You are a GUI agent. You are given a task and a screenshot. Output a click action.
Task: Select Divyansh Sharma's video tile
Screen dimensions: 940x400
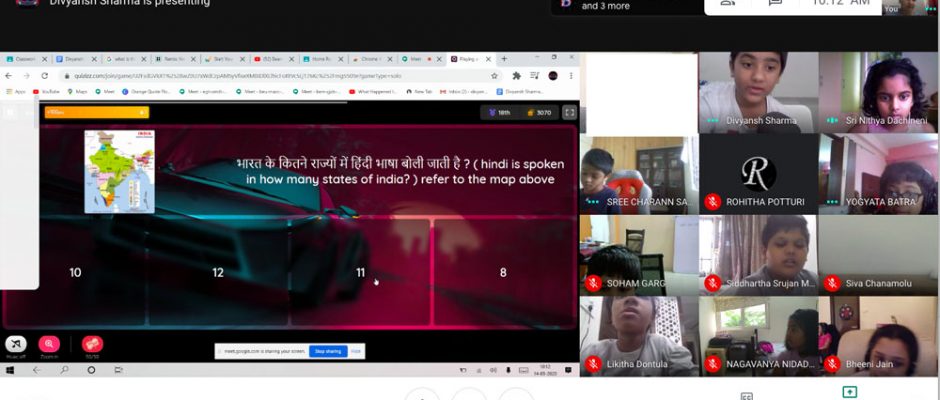[758, 92]
